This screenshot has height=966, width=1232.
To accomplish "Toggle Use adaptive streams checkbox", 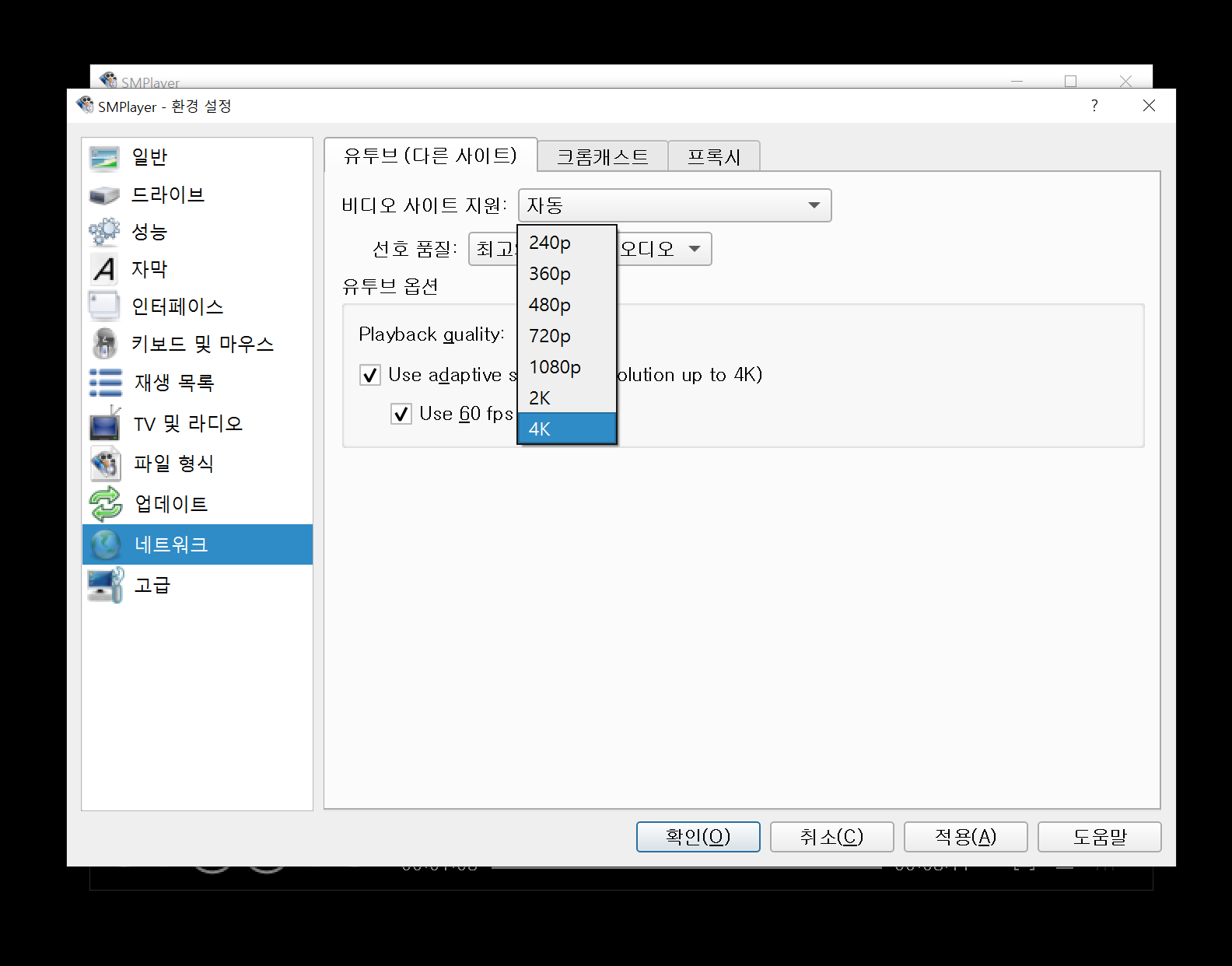I will coord(370,376).
